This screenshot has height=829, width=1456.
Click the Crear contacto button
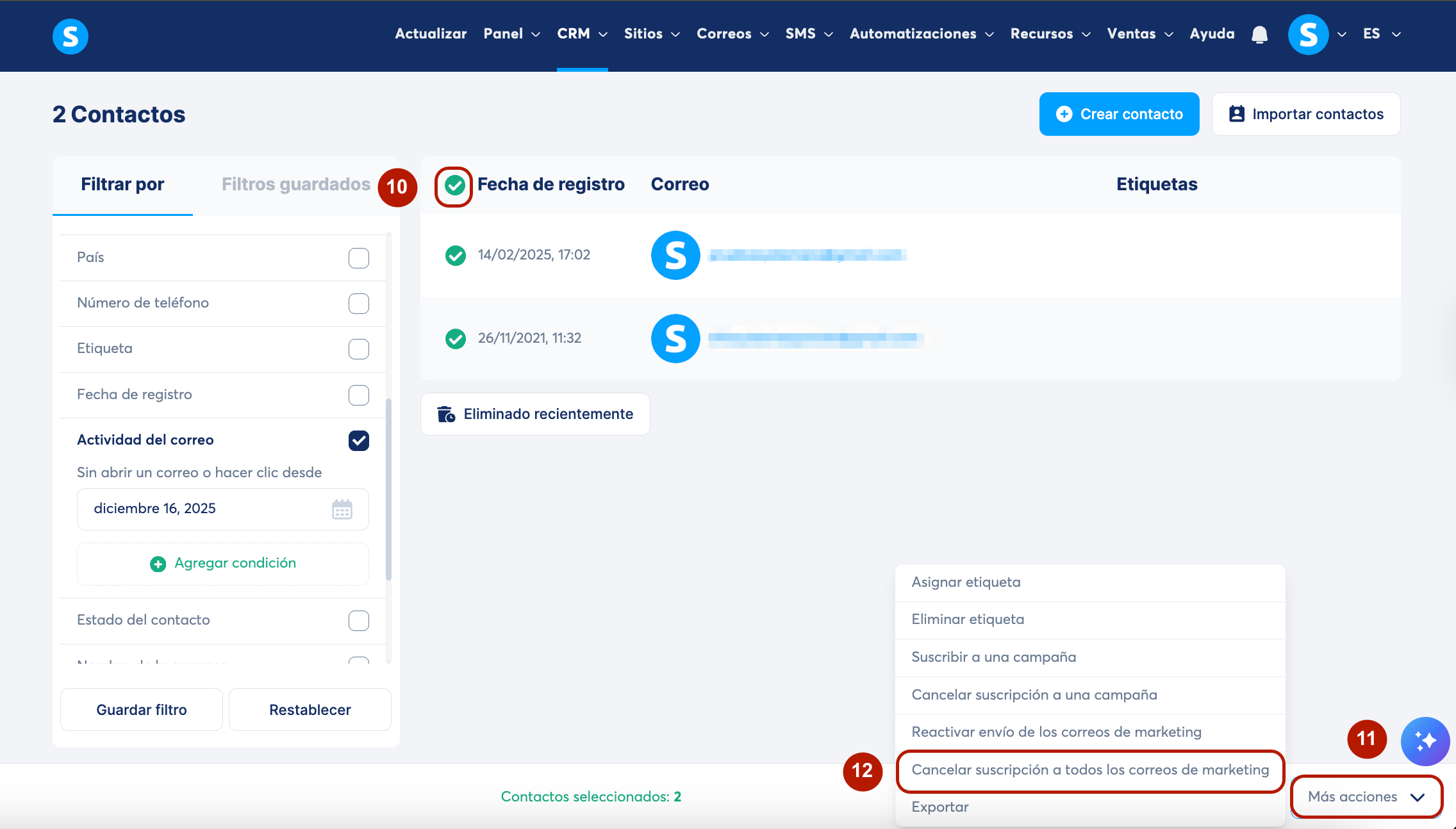[1119, 114]
